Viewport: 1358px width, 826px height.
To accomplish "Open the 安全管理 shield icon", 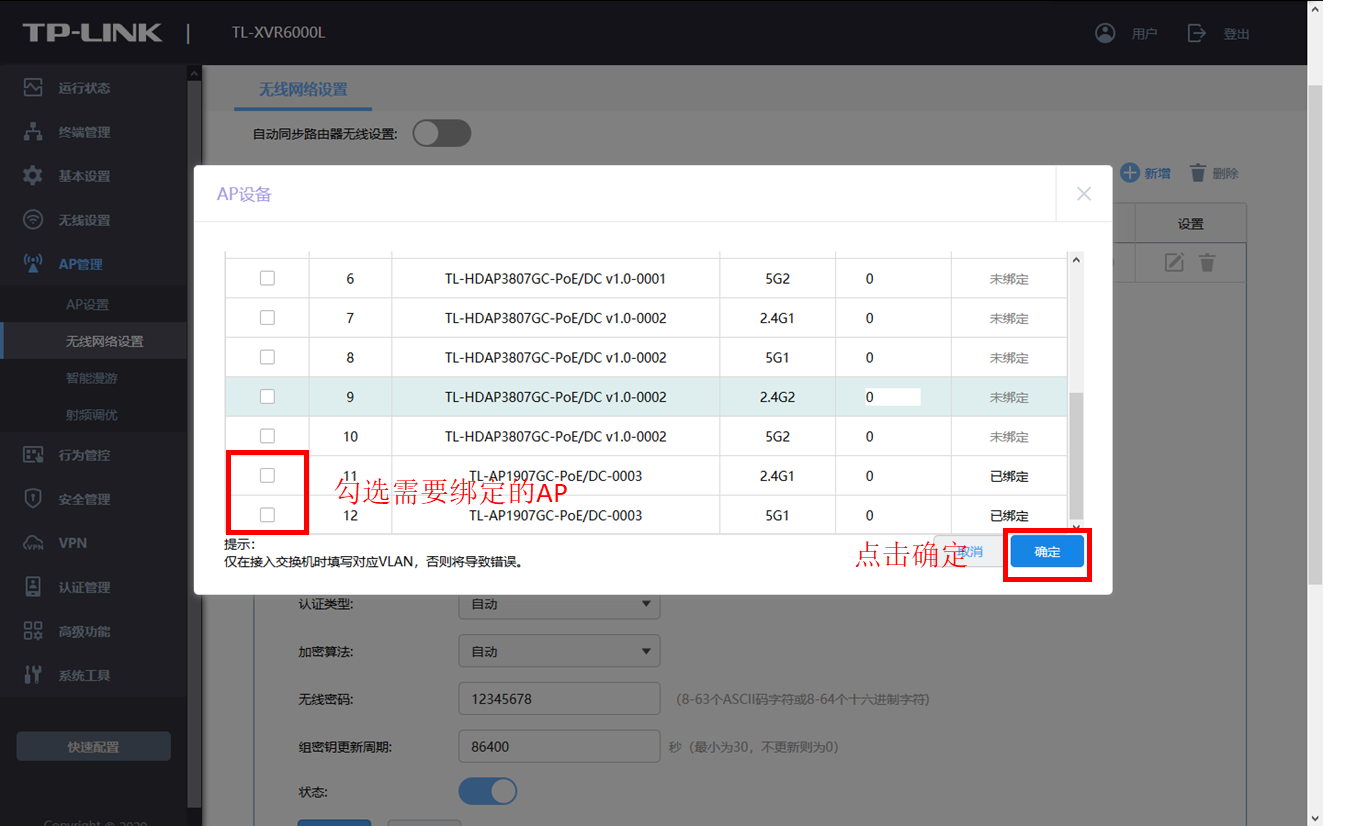I will (x=33, y=499).
